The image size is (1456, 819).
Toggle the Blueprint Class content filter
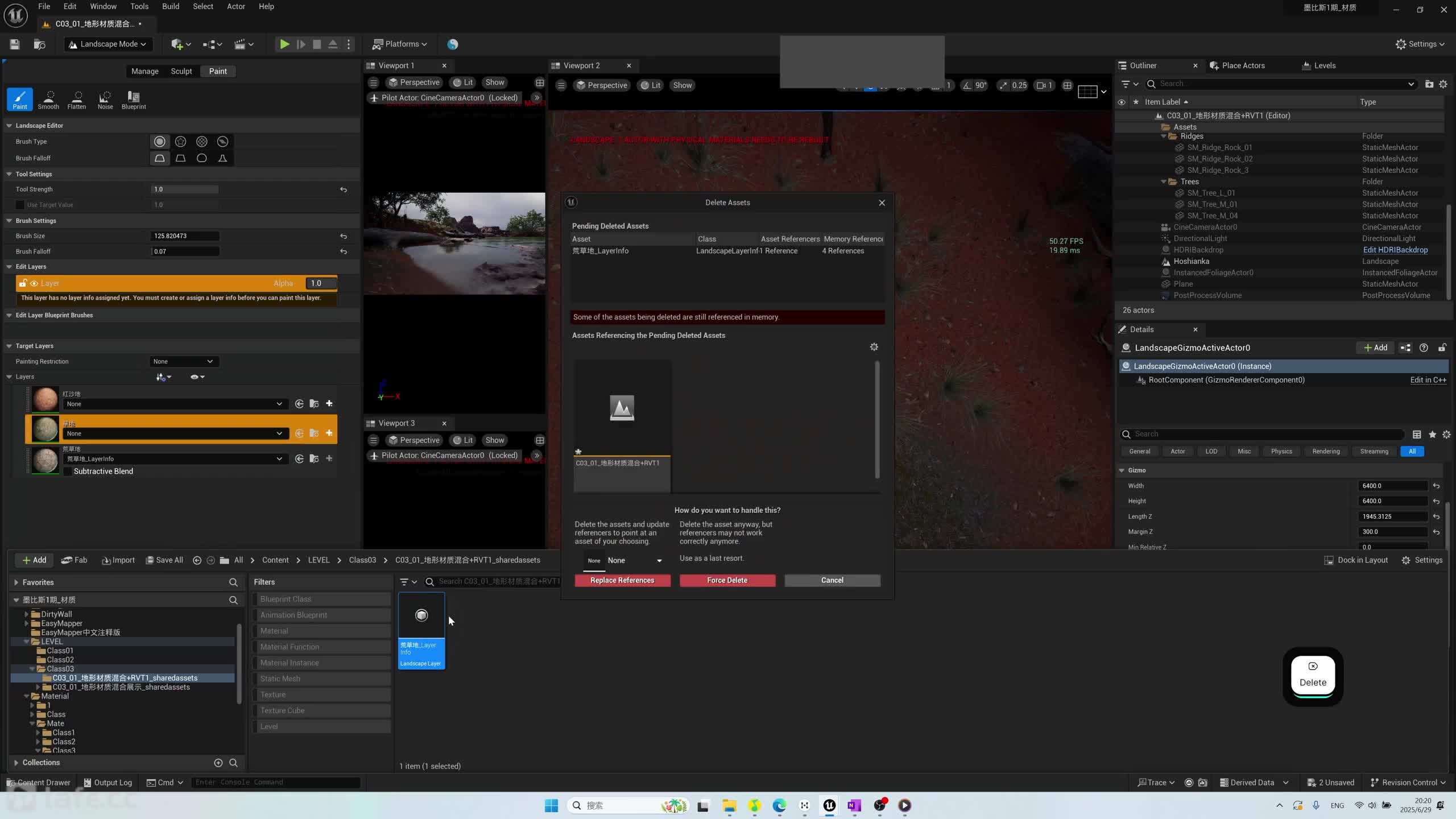pyautogui.click(x=322, y=599)
